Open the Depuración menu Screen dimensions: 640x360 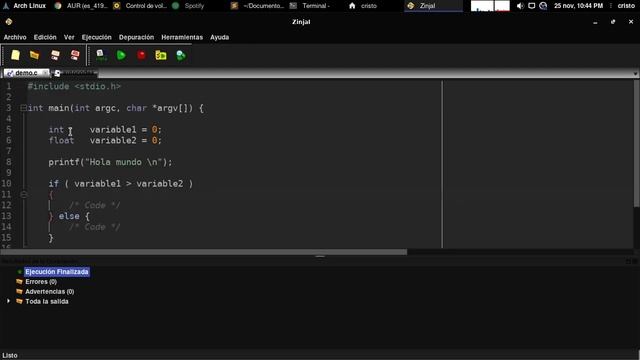pyautogui.click(x=136, y=37)
